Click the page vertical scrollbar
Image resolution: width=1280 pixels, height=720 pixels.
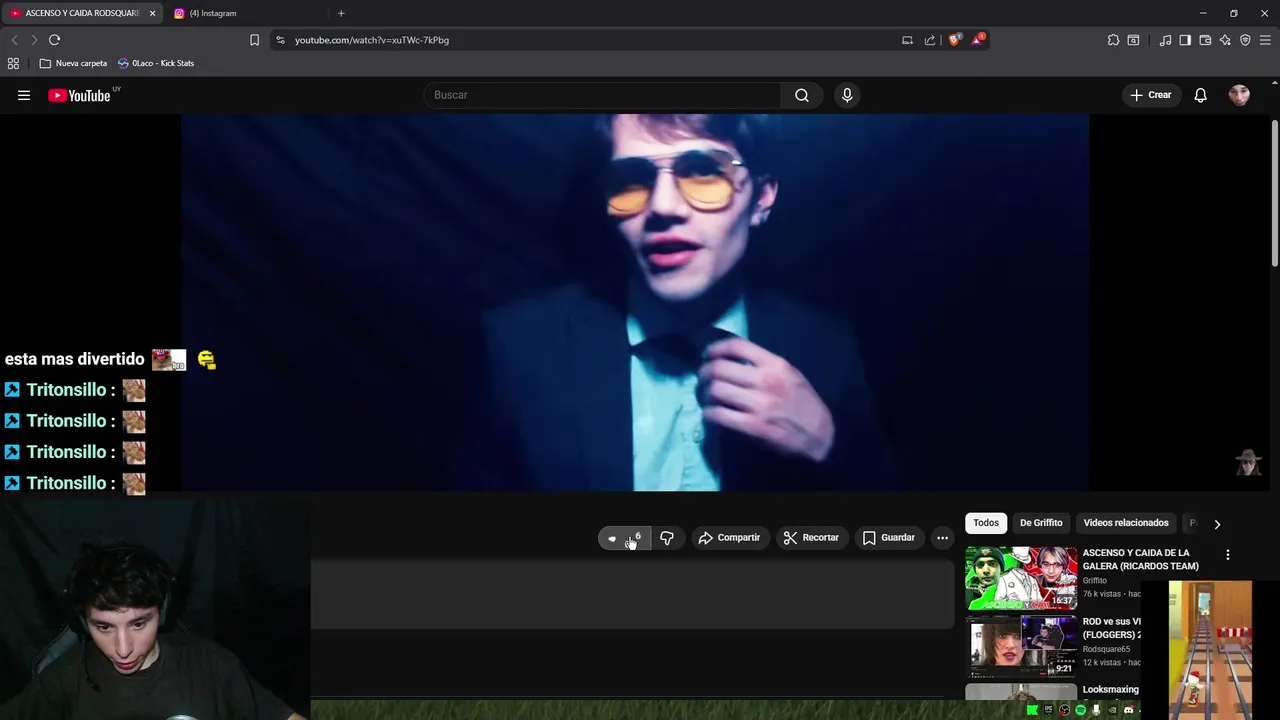coord(1274,195)
